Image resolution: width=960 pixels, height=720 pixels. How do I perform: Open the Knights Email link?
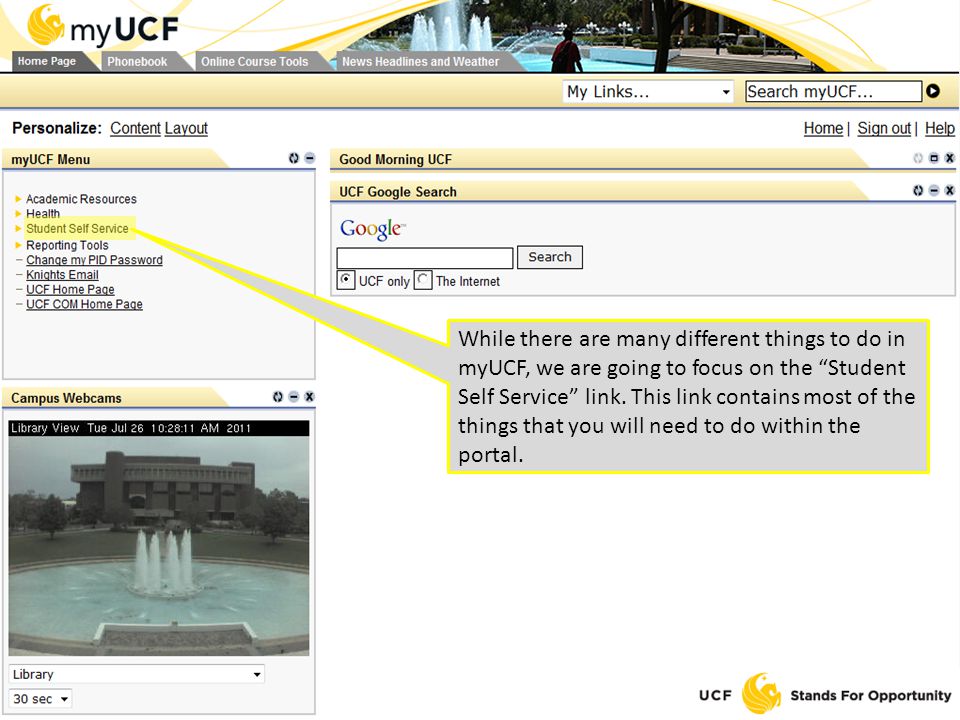[62, 275]
